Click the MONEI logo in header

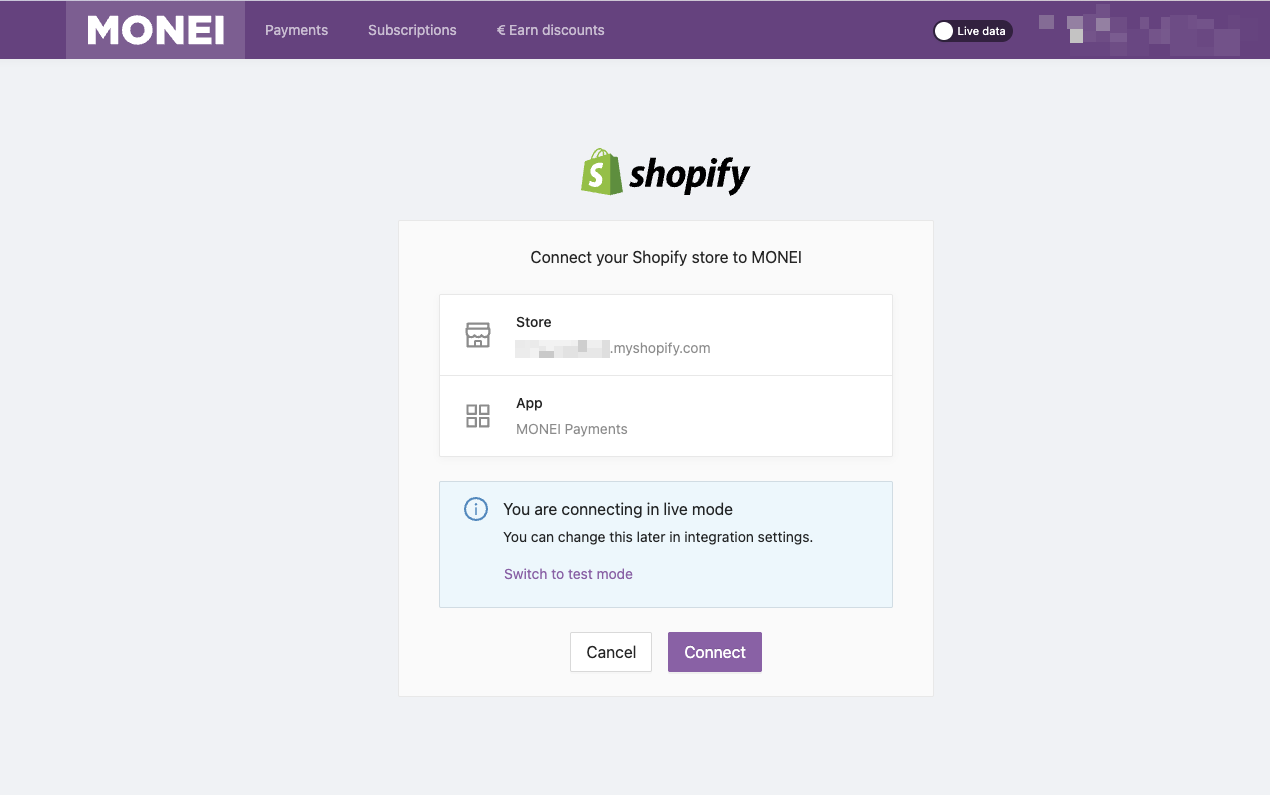coord(155,30)
